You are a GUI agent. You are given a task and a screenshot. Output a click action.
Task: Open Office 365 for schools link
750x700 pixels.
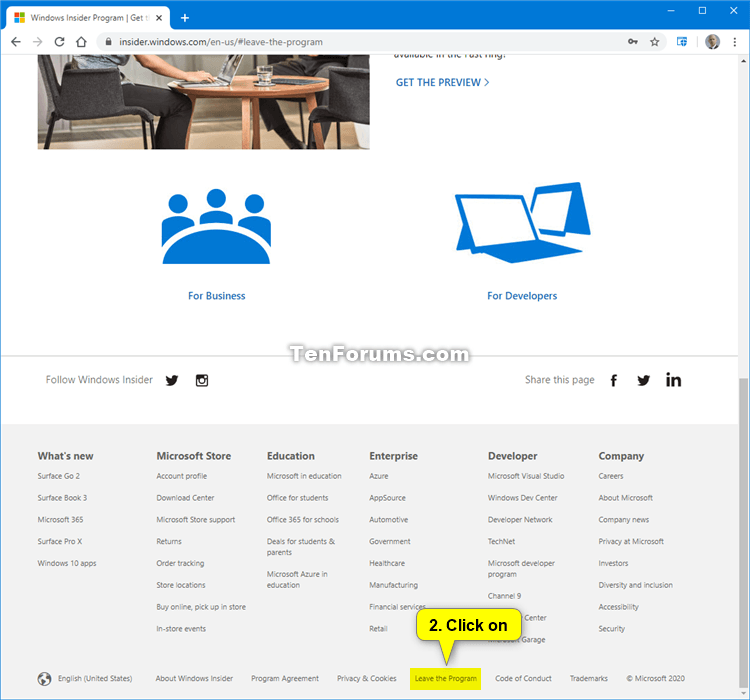point(303,520)
